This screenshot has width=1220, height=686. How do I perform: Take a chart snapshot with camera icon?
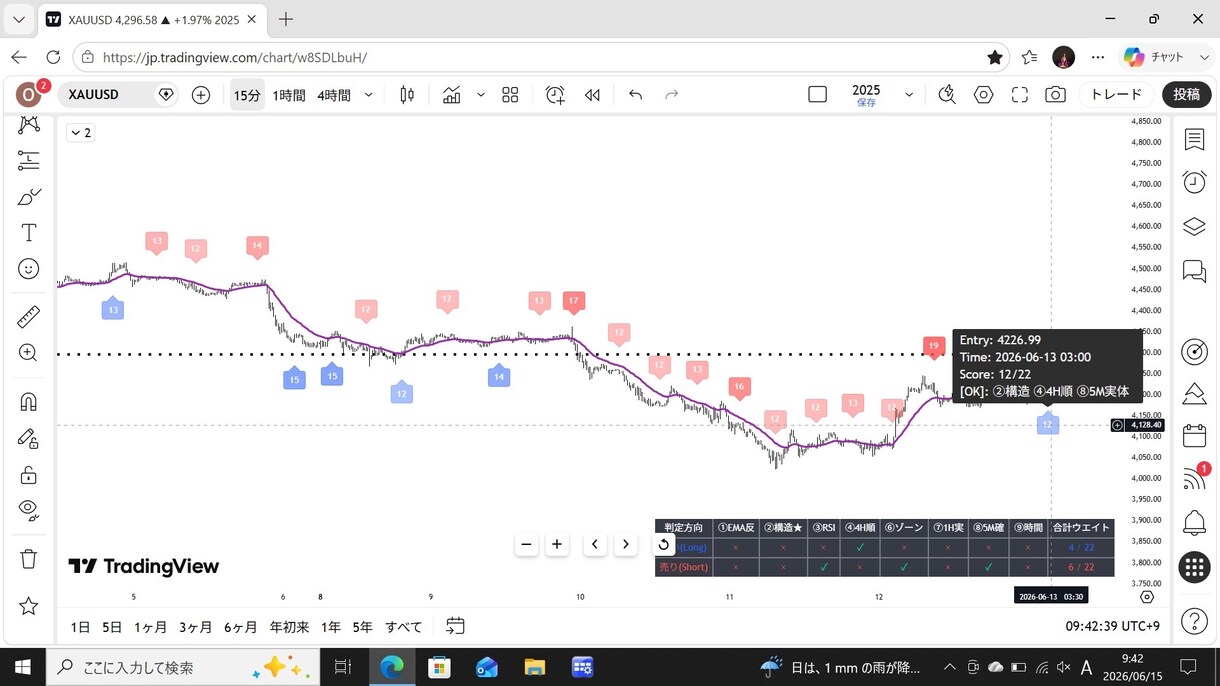click(x=1055, y=95)
